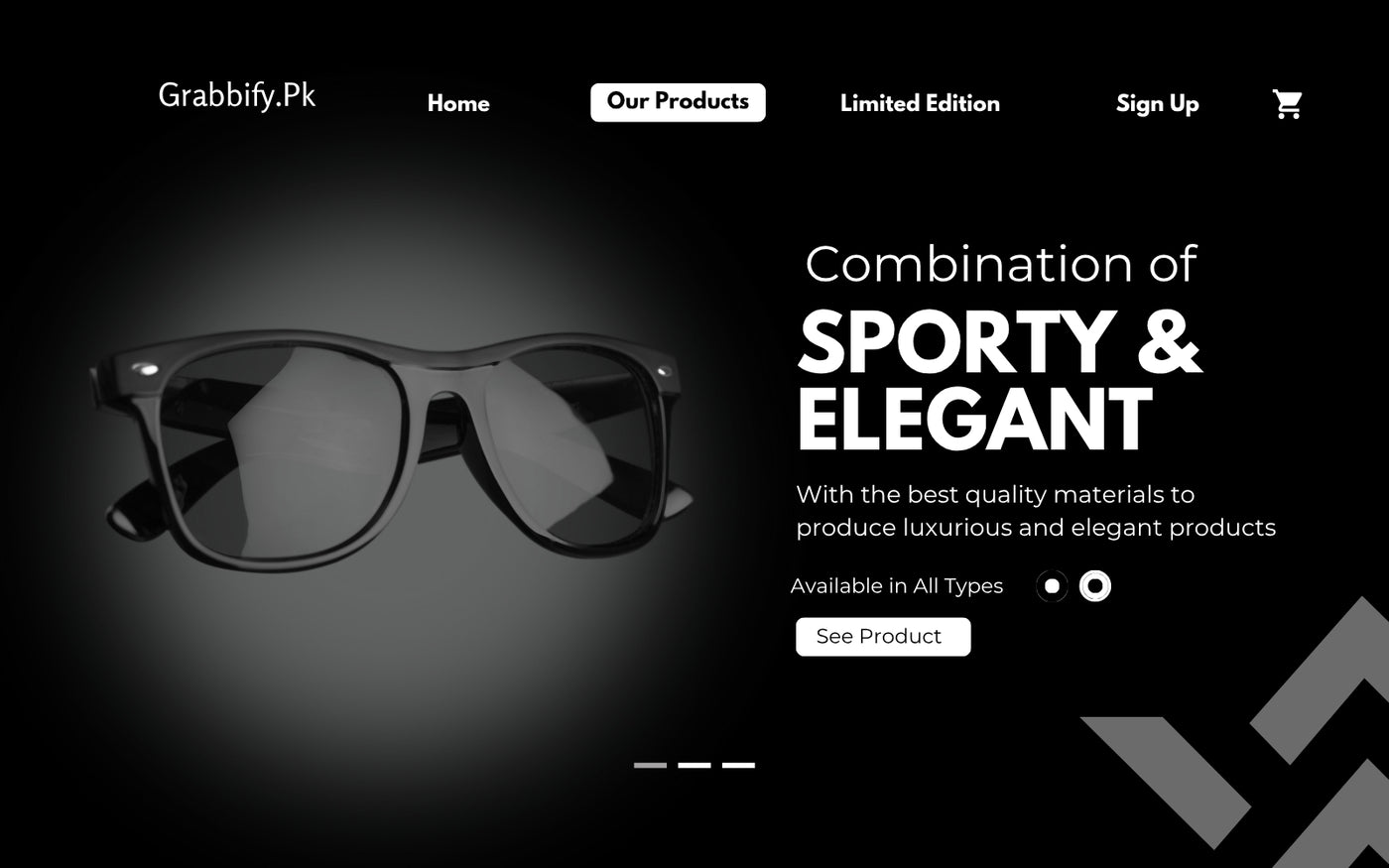Screen dimensions: 1389x868
Task: Click the SPORTY & ELEGANT headline
Action: (x=999, y=380)
